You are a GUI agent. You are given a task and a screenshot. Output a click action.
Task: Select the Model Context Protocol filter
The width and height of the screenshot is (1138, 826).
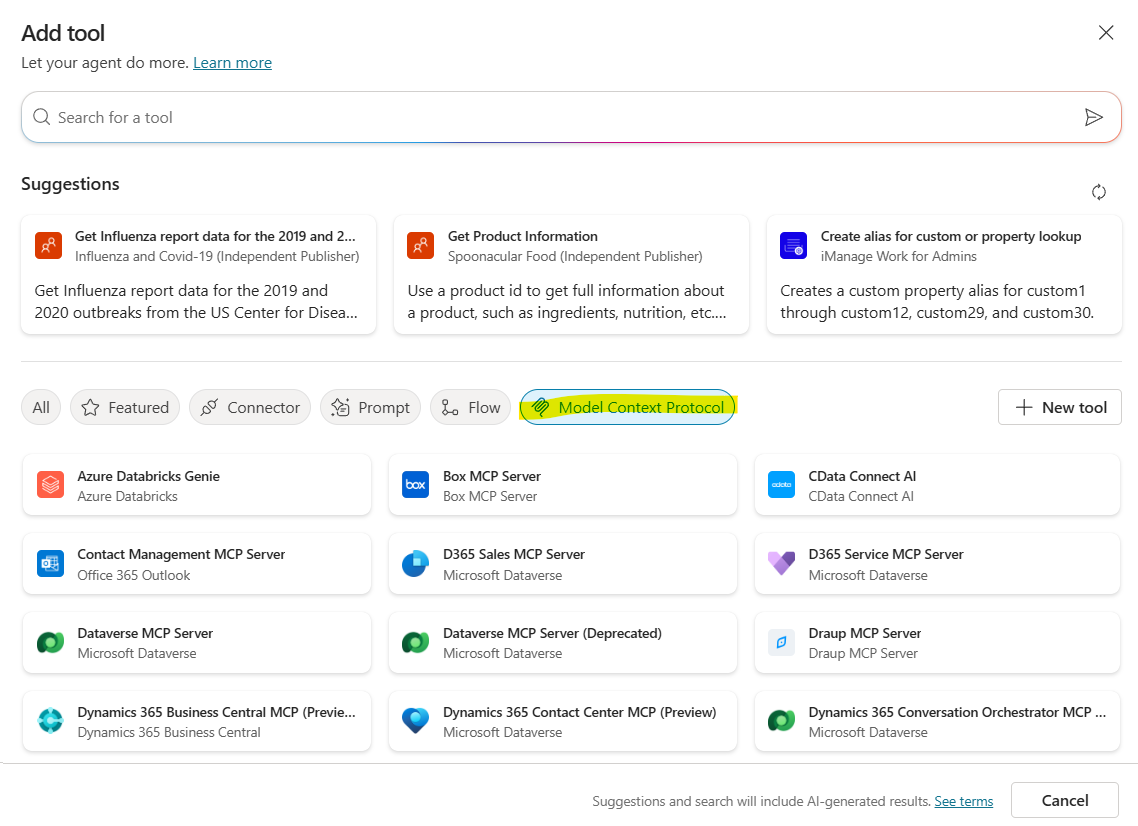(x=628, y=407)
